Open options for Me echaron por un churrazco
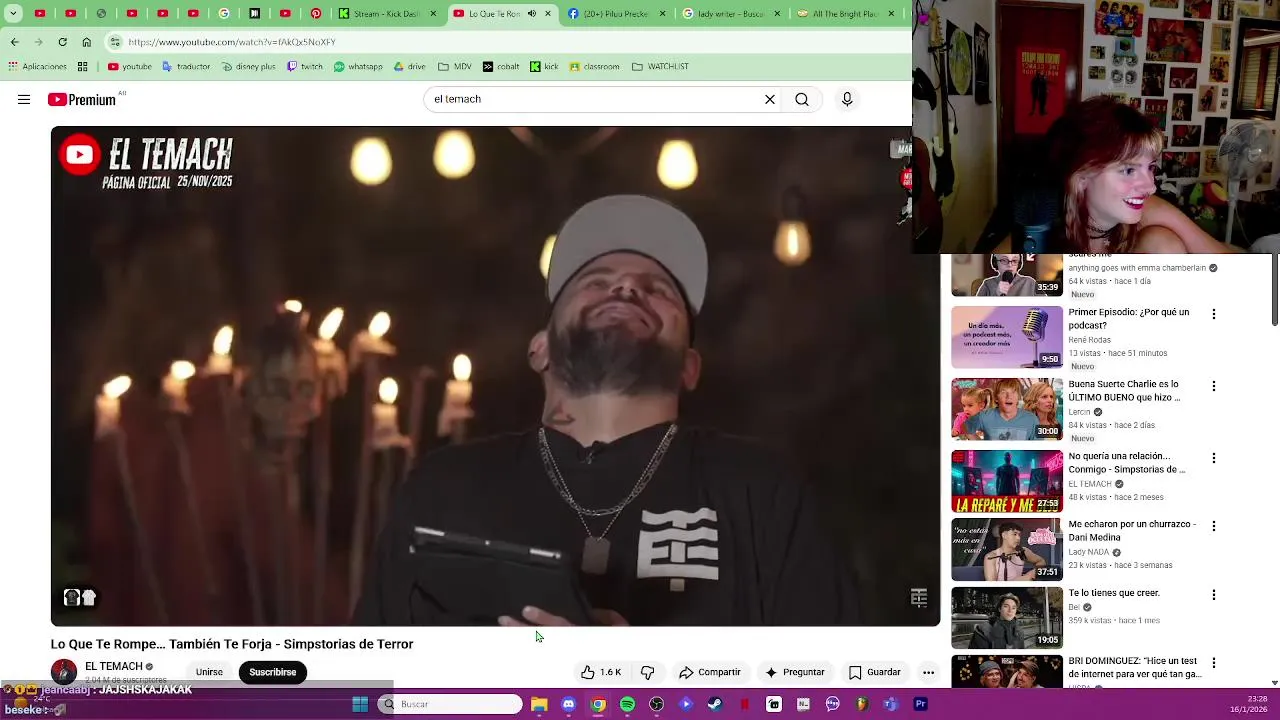The width and height of the screenshot is (1280, 720). (x=1214, y=526)
